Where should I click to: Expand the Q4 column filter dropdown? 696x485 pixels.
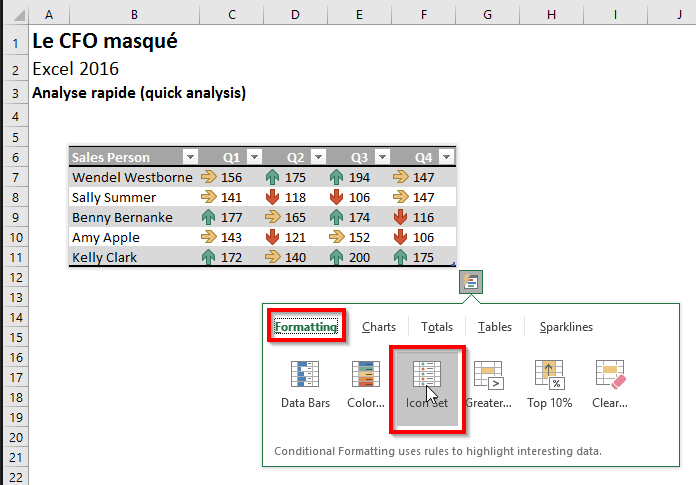point(446,157)
